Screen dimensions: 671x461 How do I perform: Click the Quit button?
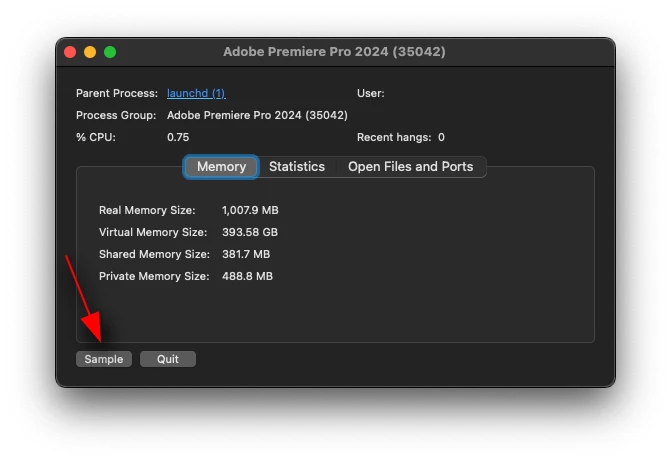[x=168, y=359]
